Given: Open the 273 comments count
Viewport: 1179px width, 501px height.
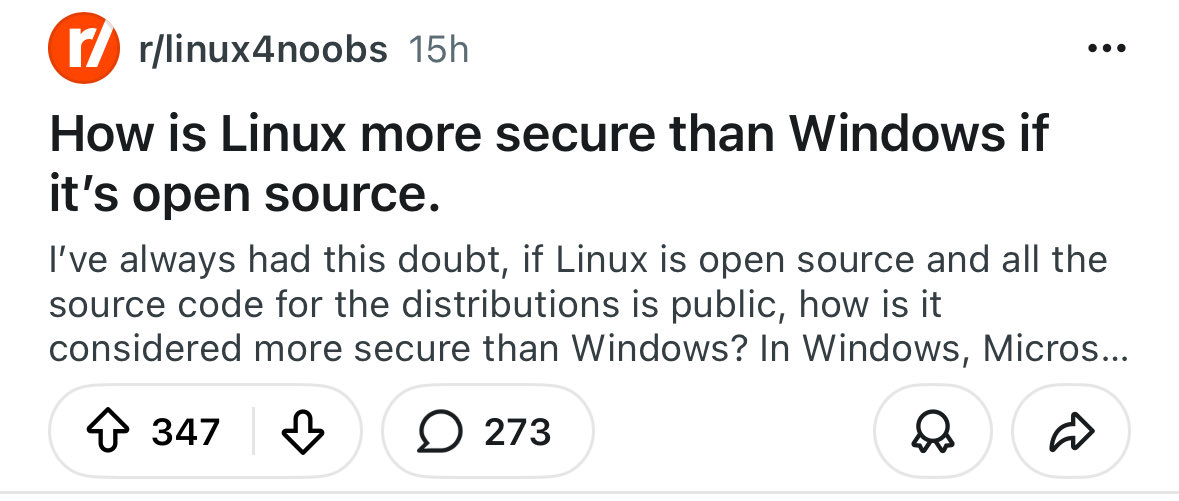Looking at the screenshot, I should point(517,432).
